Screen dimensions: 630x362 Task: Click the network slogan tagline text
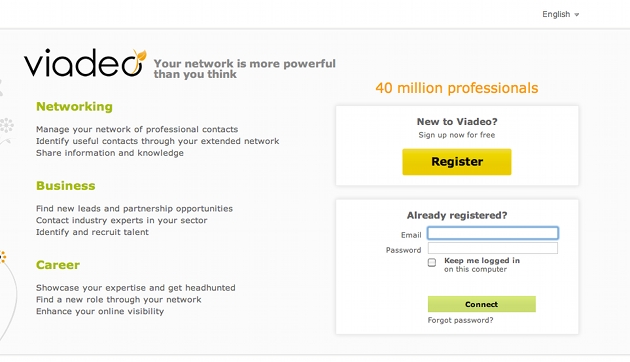pyautogui.click(x=244, y=69)
